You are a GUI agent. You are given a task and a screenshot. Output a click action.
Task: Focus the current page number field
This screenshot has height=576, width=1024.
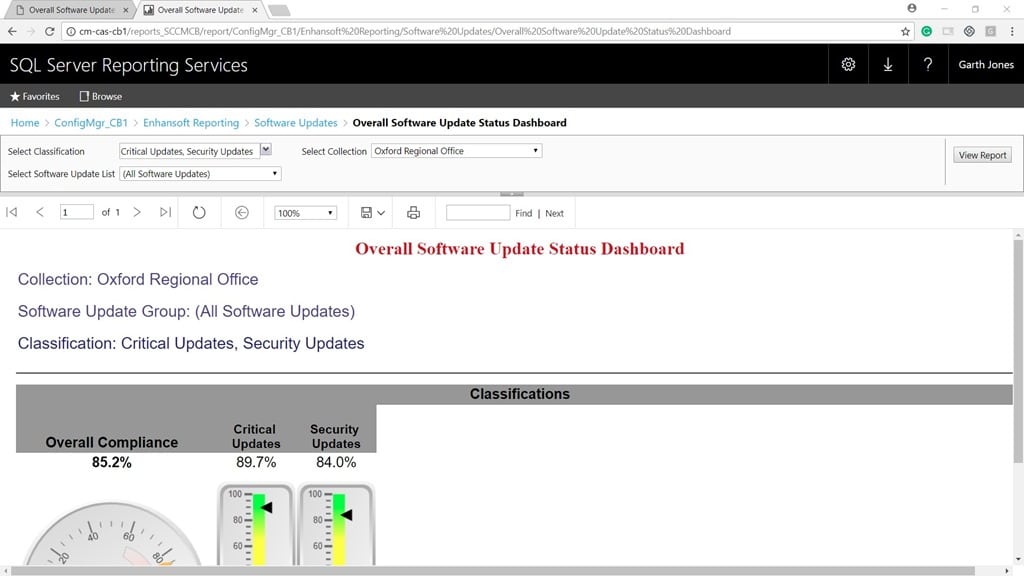point(76,212)
